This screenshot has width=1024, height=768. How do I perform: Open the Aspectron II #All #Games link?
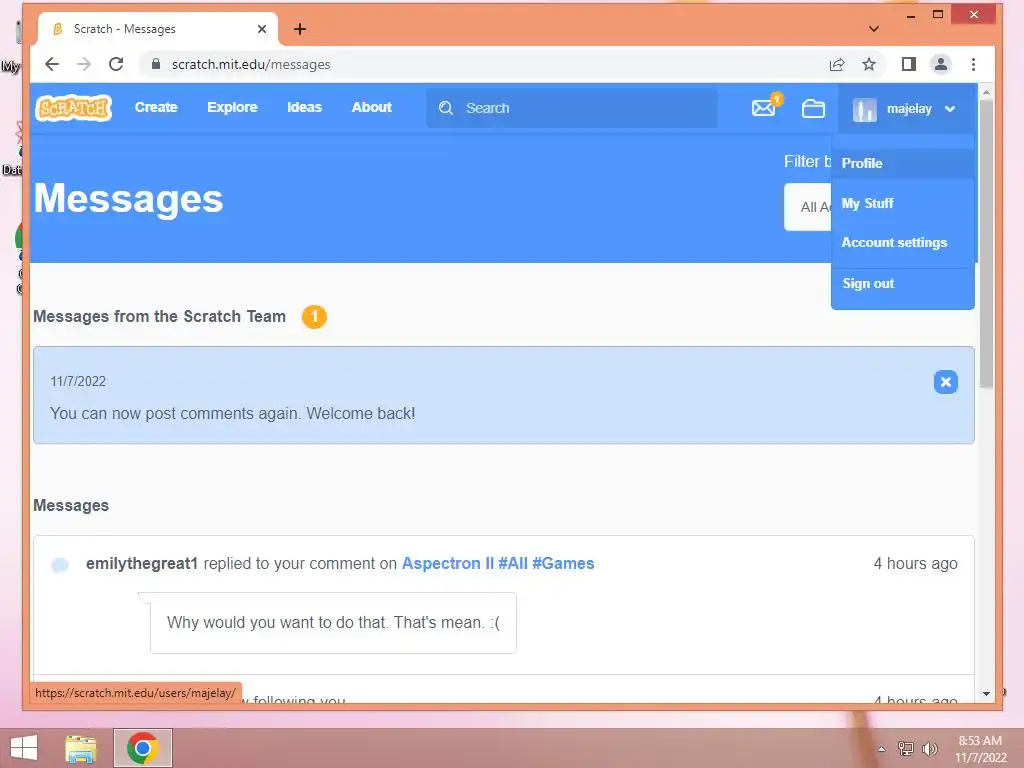pyautogui.click(x=498, y=564)
